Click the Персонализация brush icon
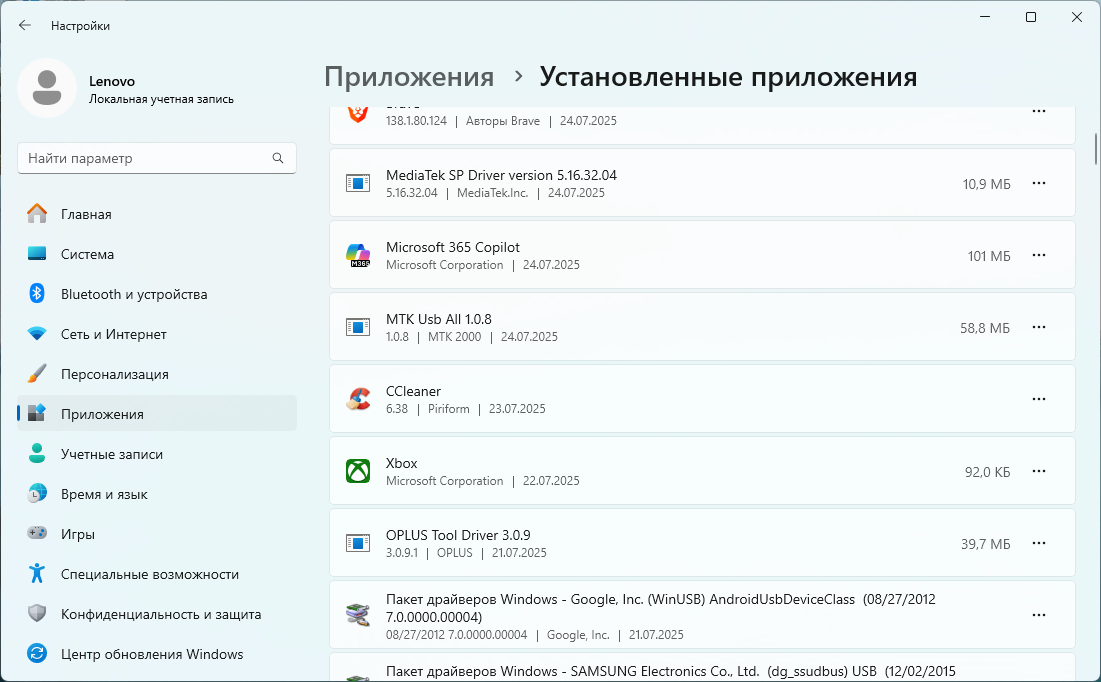The height and width of the screenshot is (682, 1101). pos(37,374)
